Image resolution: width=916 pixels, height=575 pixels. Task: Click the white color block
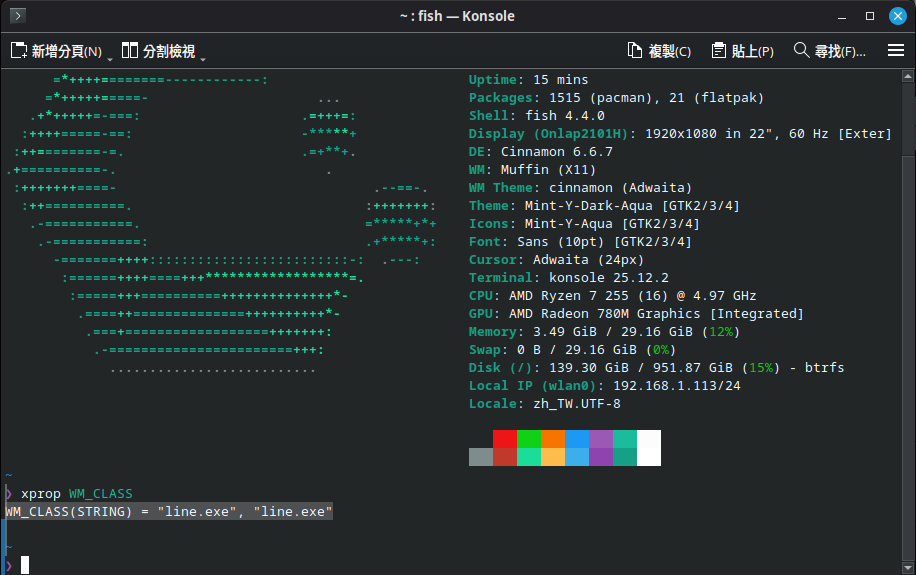click(x=648, y=448)
